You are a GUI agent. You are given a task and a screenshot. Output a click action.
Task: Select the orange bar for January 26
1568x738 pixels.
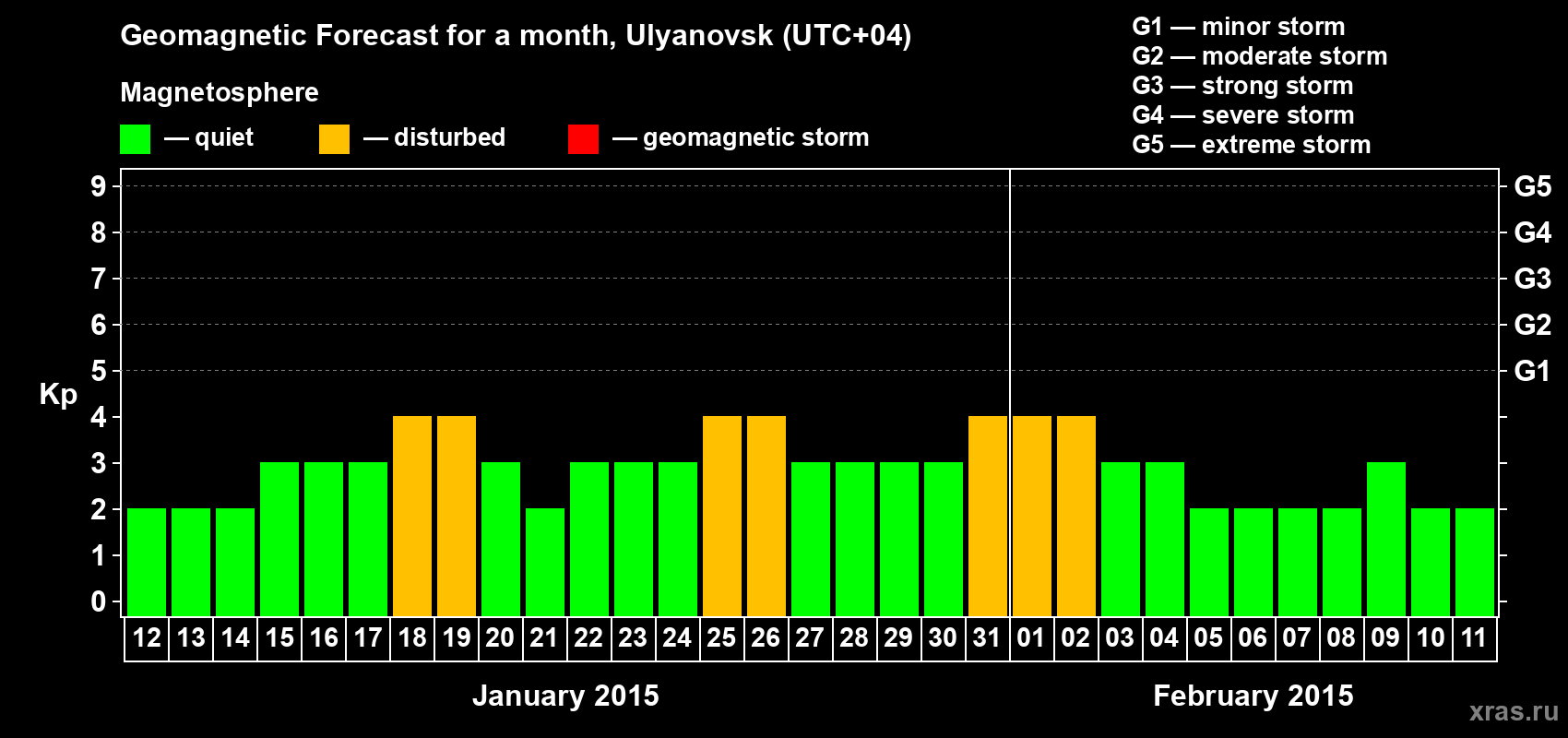click(x=766, y=516)
